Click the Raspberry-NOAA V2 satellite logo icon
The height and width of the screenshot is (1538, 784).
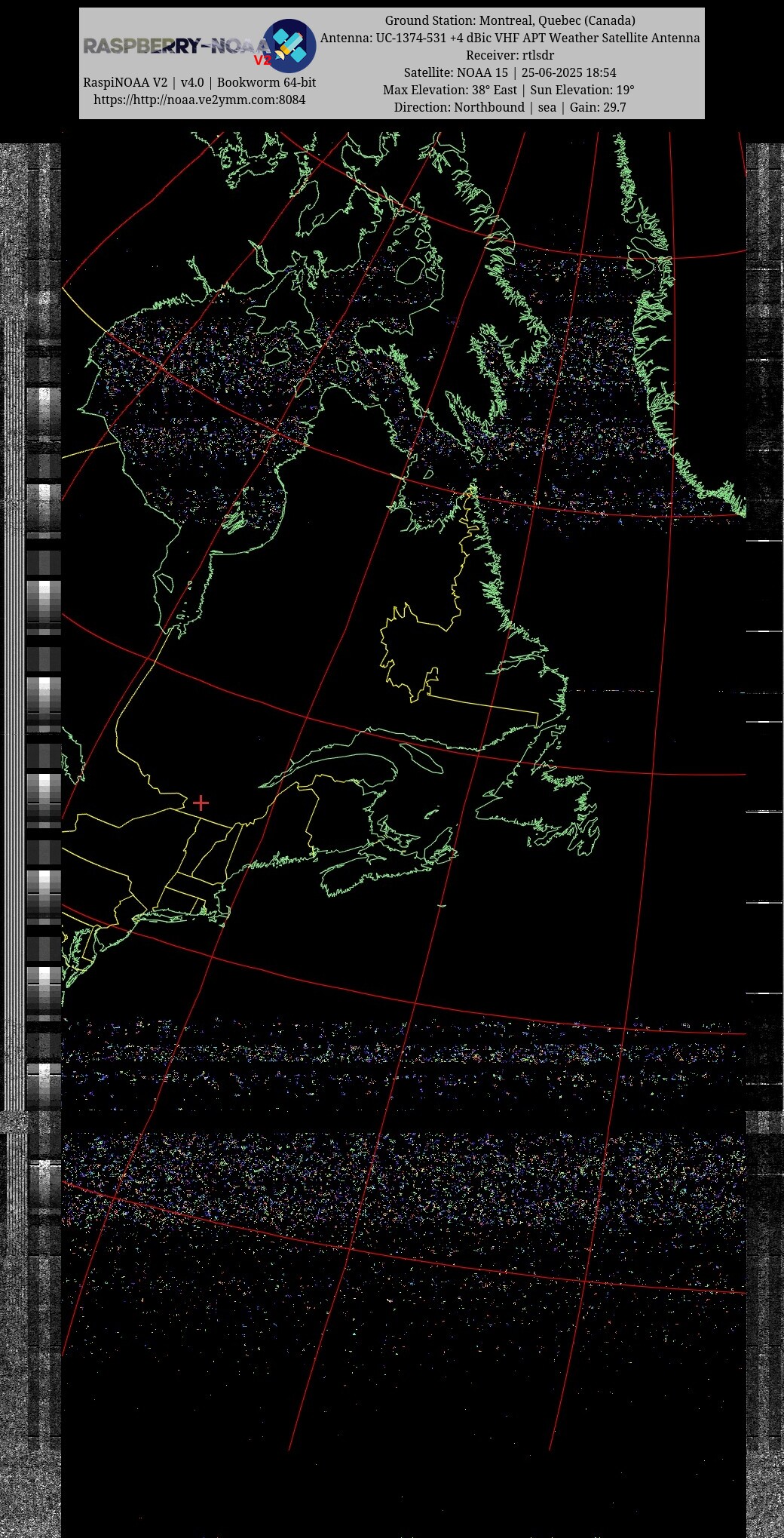coord(289,45)
